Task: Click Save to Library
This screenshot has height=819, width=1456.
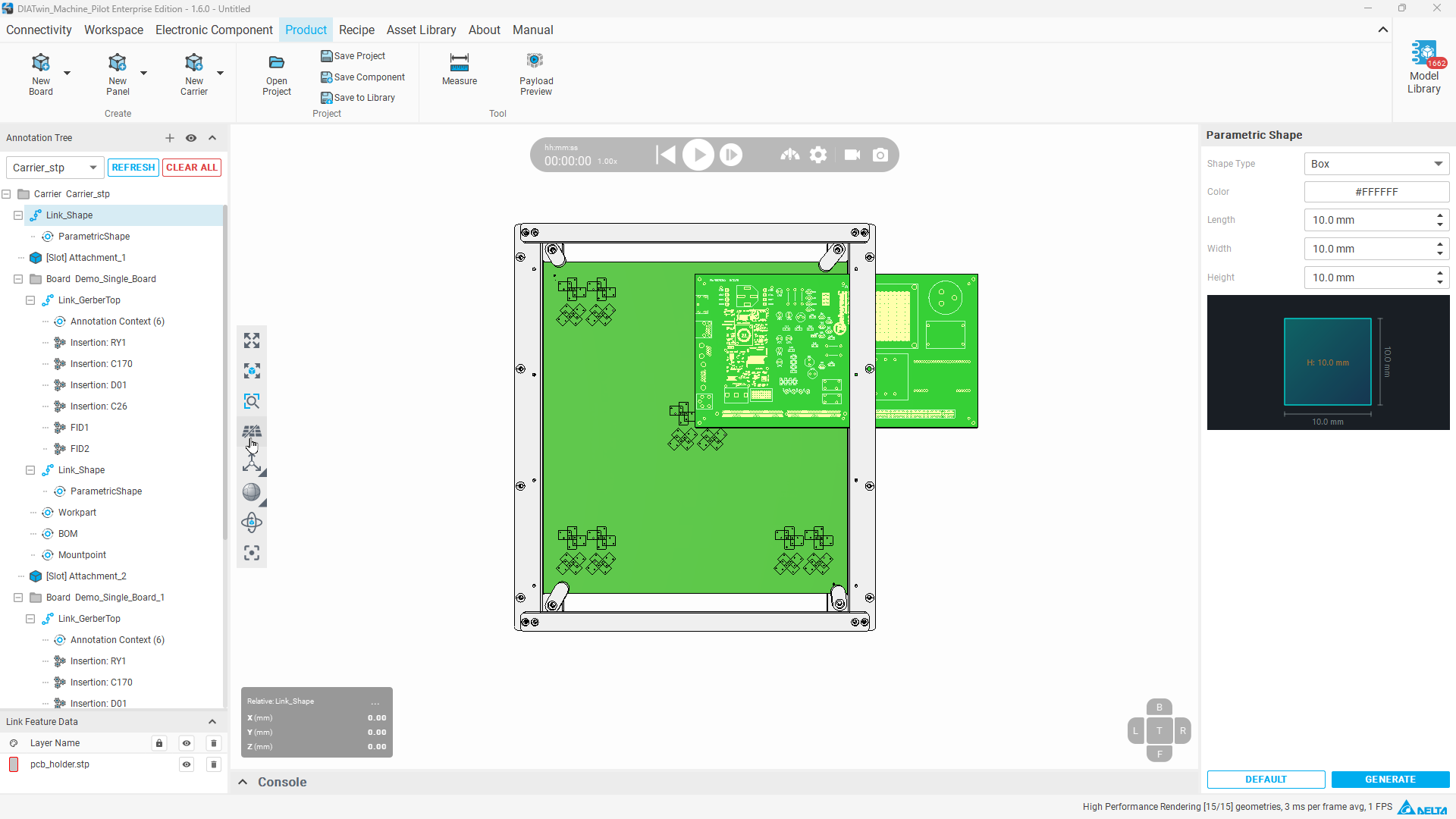Action: (358, 98)
